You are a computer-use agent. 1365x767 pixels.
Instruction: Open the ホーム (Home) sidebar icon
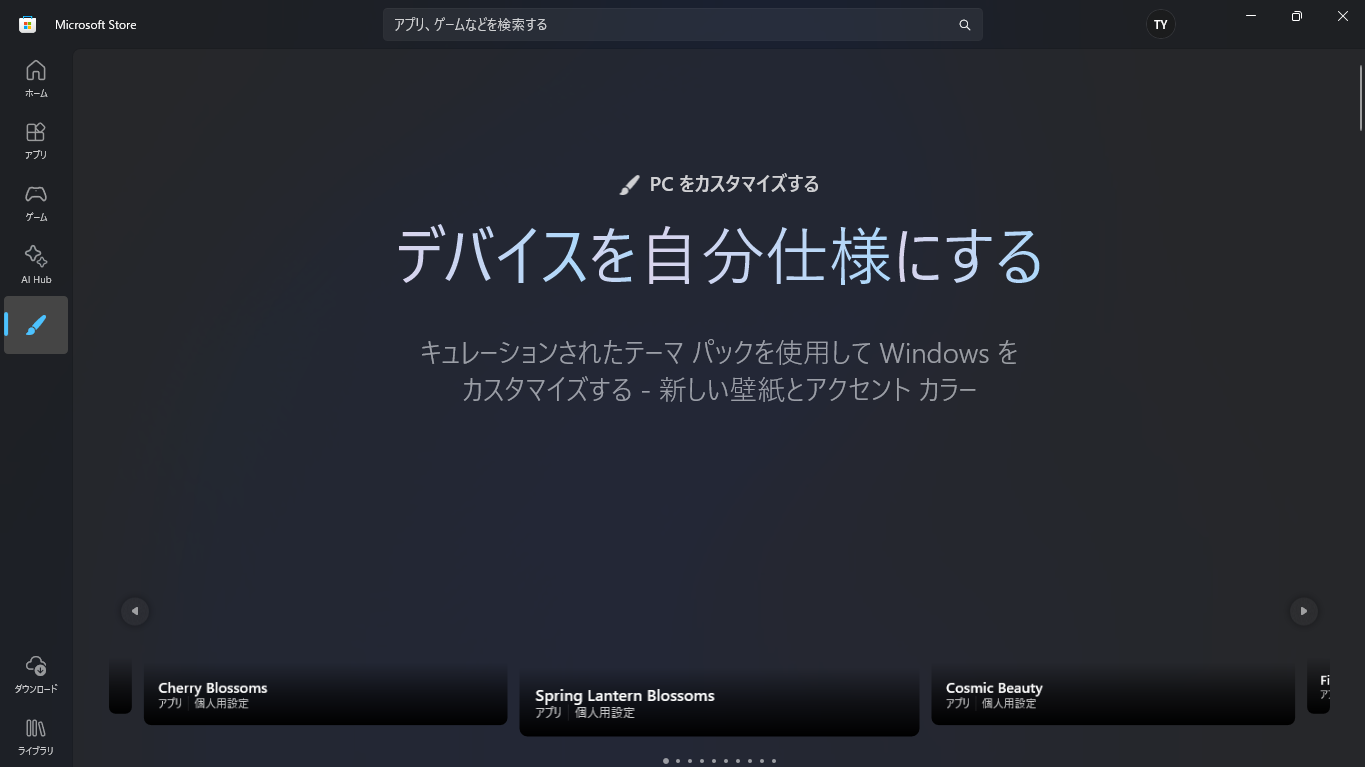pos(36,78)
